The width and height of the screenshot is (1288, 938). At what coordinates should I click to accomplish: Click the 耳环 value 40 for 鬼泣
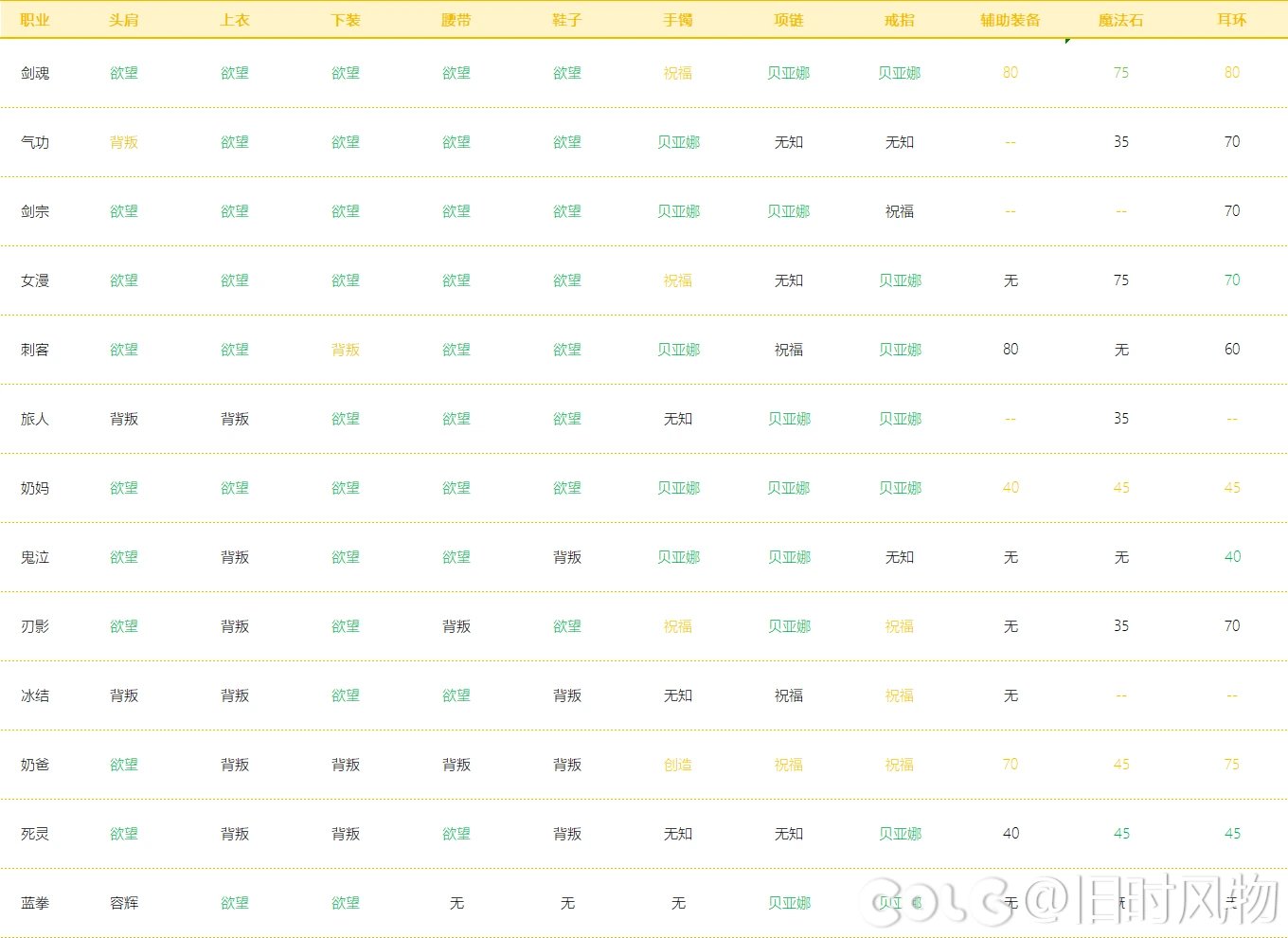1231,557
